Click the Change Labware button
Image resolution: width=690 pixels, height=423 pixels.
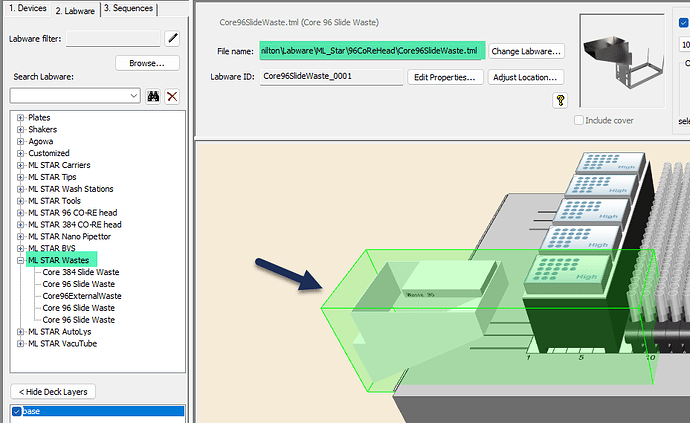pyautogui.click(x=527, y=51)
